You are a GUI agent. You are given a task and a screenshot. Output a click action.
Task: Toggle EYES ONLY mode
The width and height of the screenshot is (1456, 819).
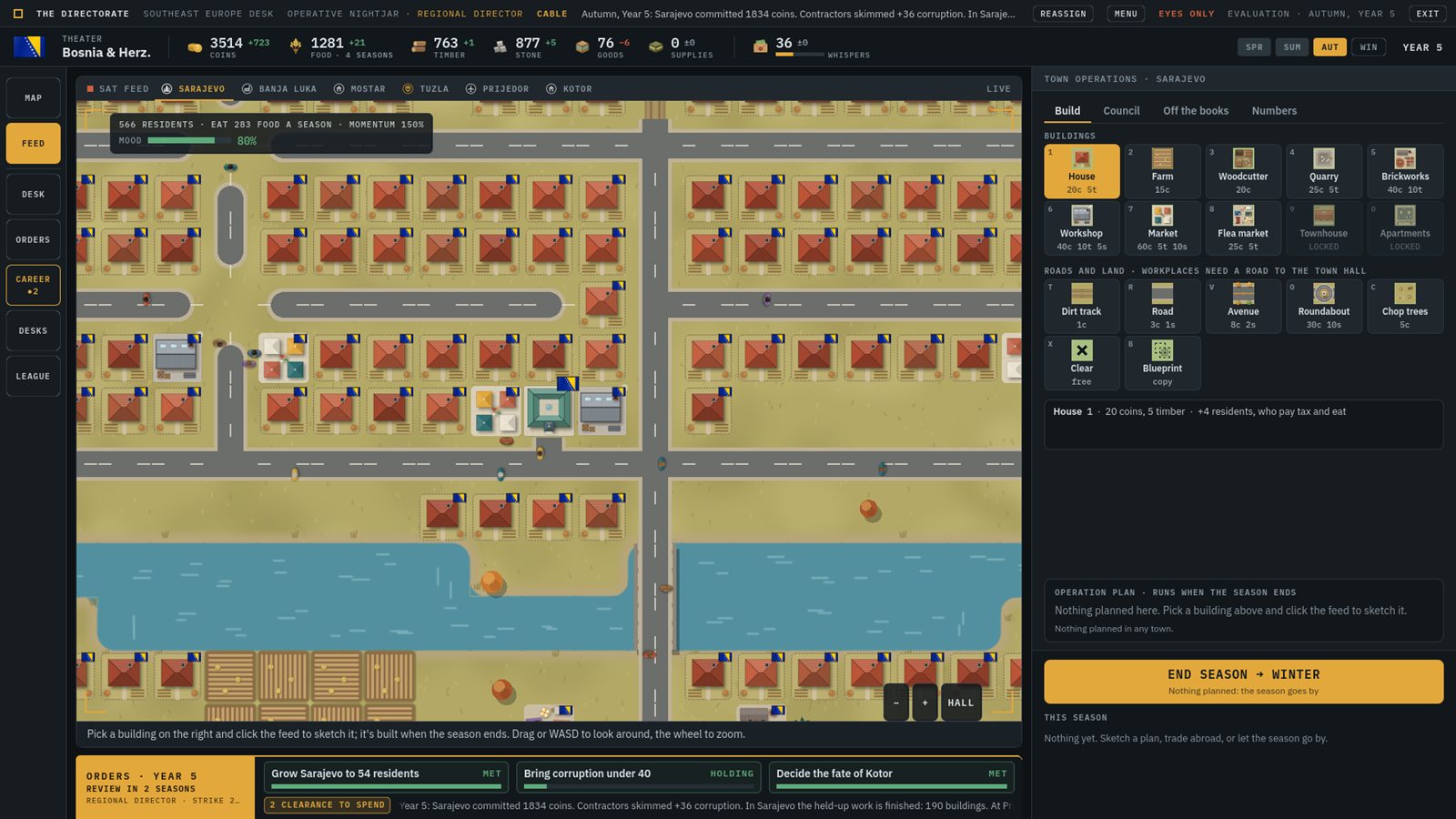pos(1186,14)
